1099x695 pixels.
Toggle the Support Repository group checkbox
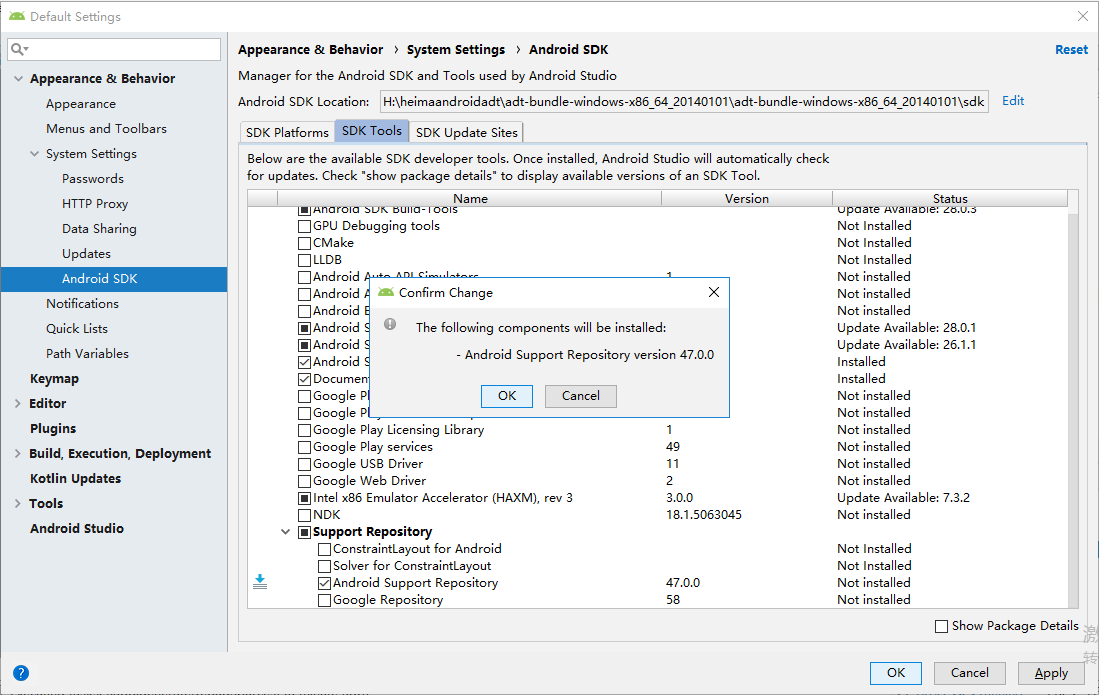pos(304,532)
